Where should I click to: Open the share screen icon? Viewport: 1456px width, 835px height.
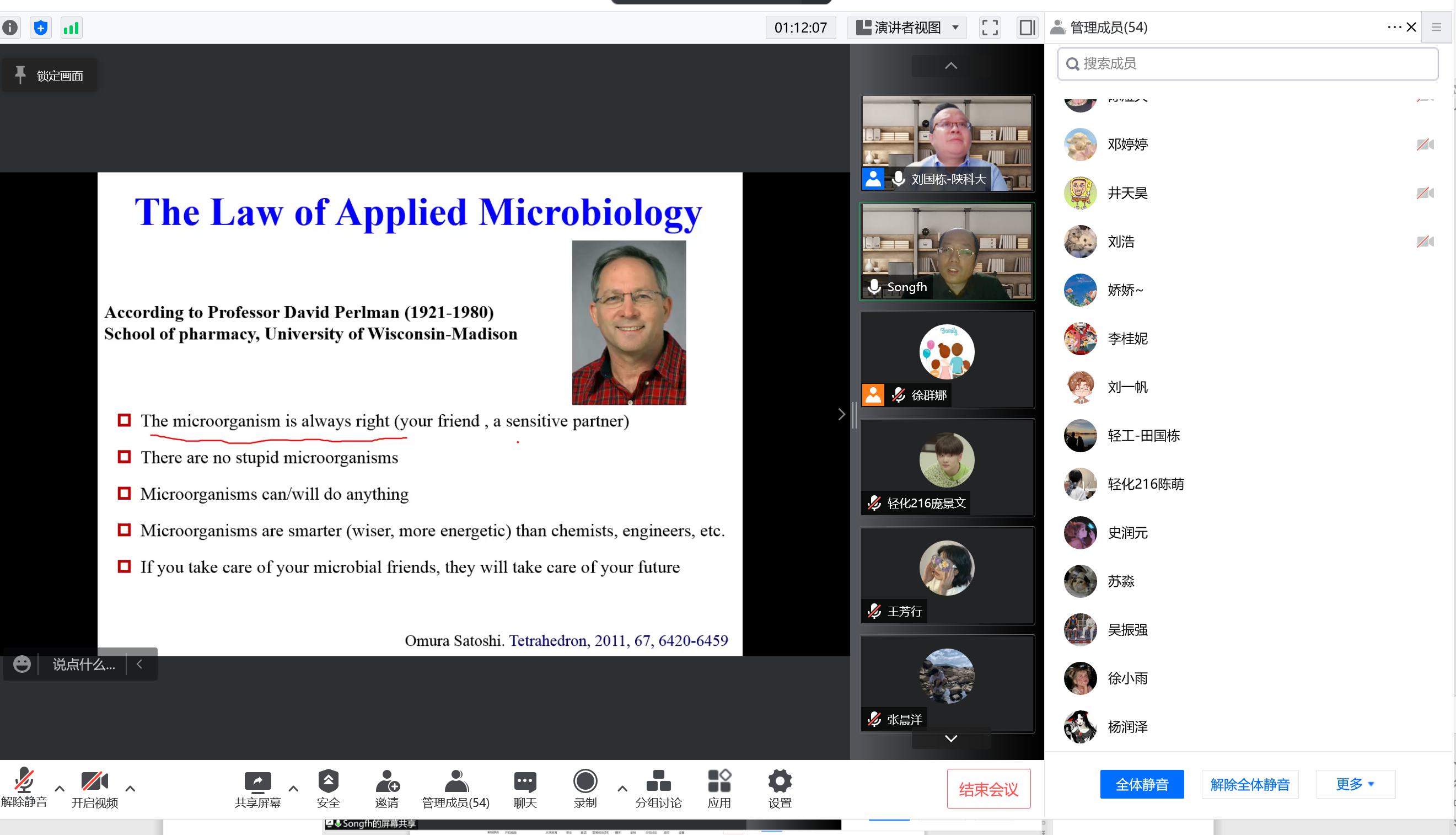[257, 781]
